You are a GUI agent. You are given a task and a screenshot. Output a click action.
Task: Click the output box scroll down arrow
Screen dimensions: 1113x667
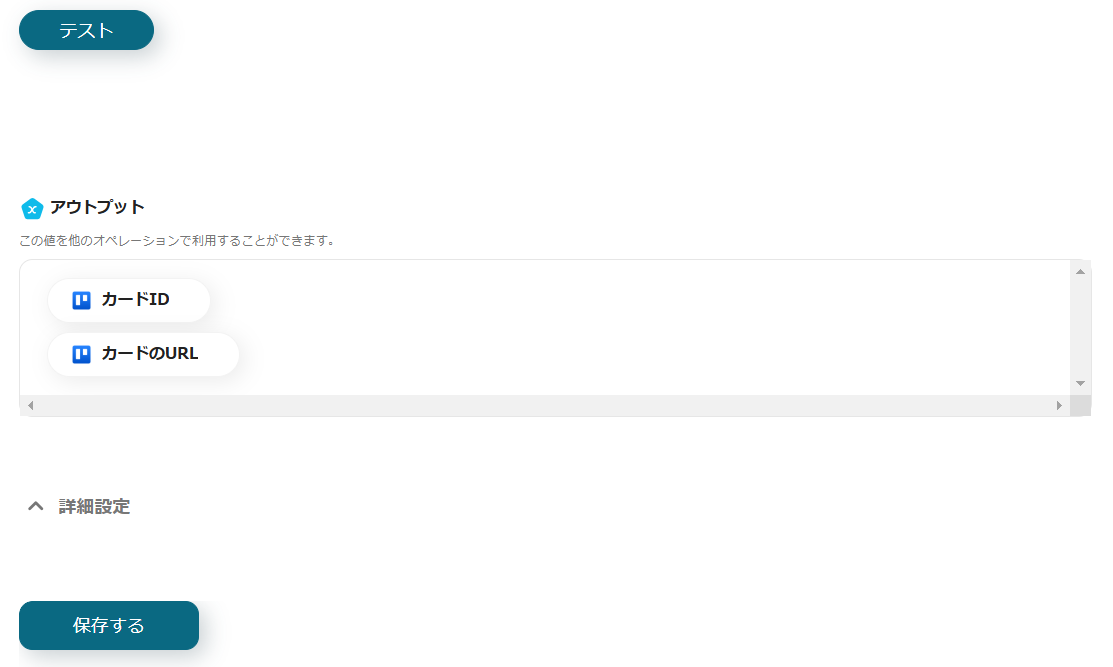click(1080, 384)
